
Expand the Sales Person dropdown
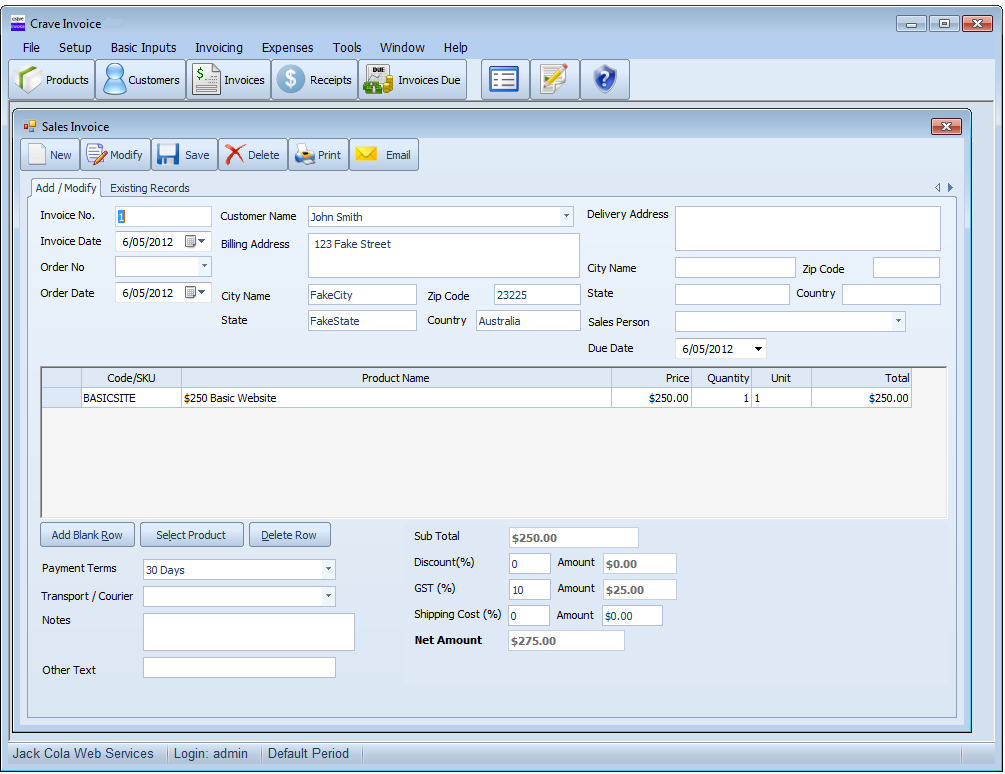[897, 322]
